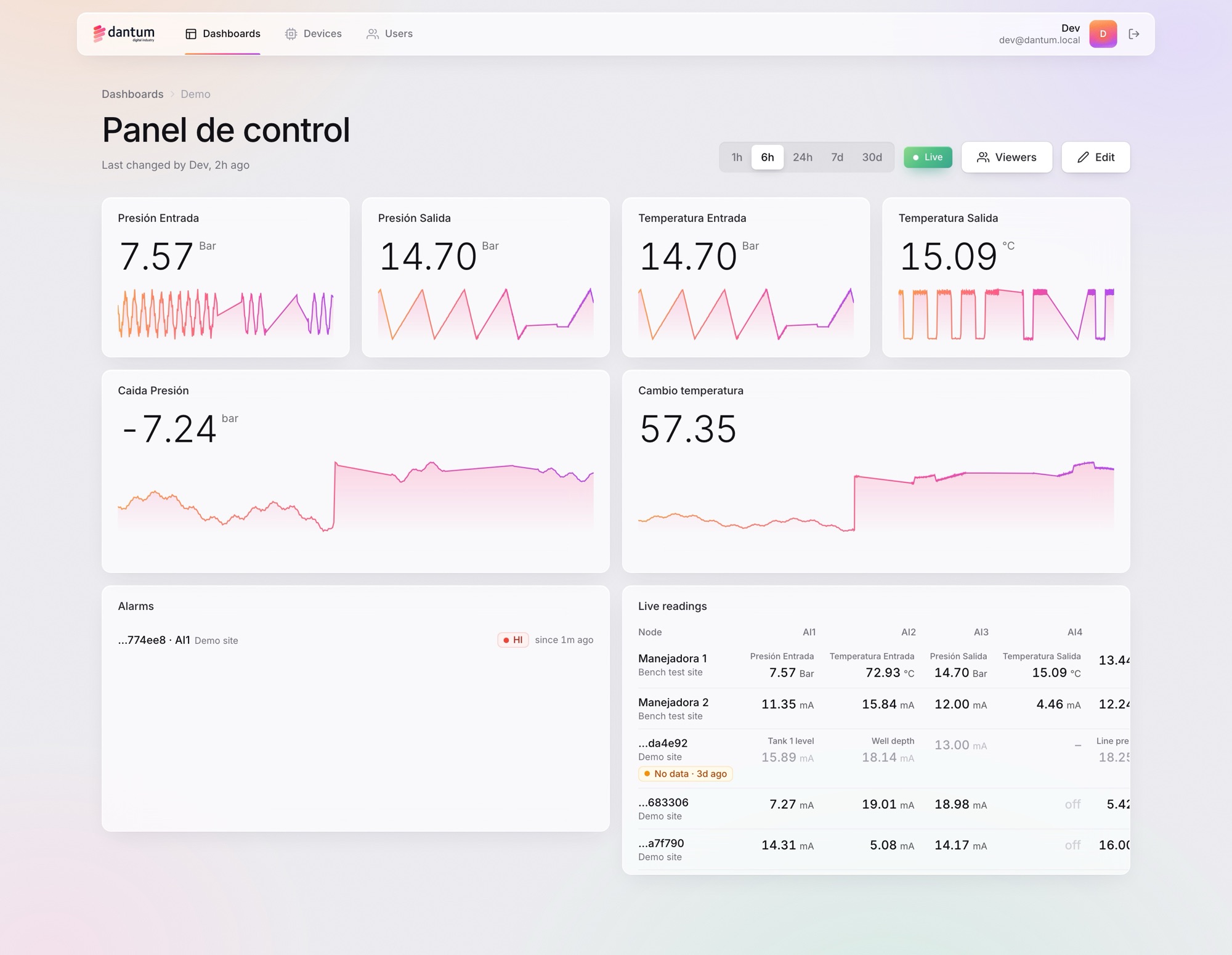This screenshot has height=955, width=1232.
Task: Click the Demo breadcrumb item
Action: (x=195, y=94)
